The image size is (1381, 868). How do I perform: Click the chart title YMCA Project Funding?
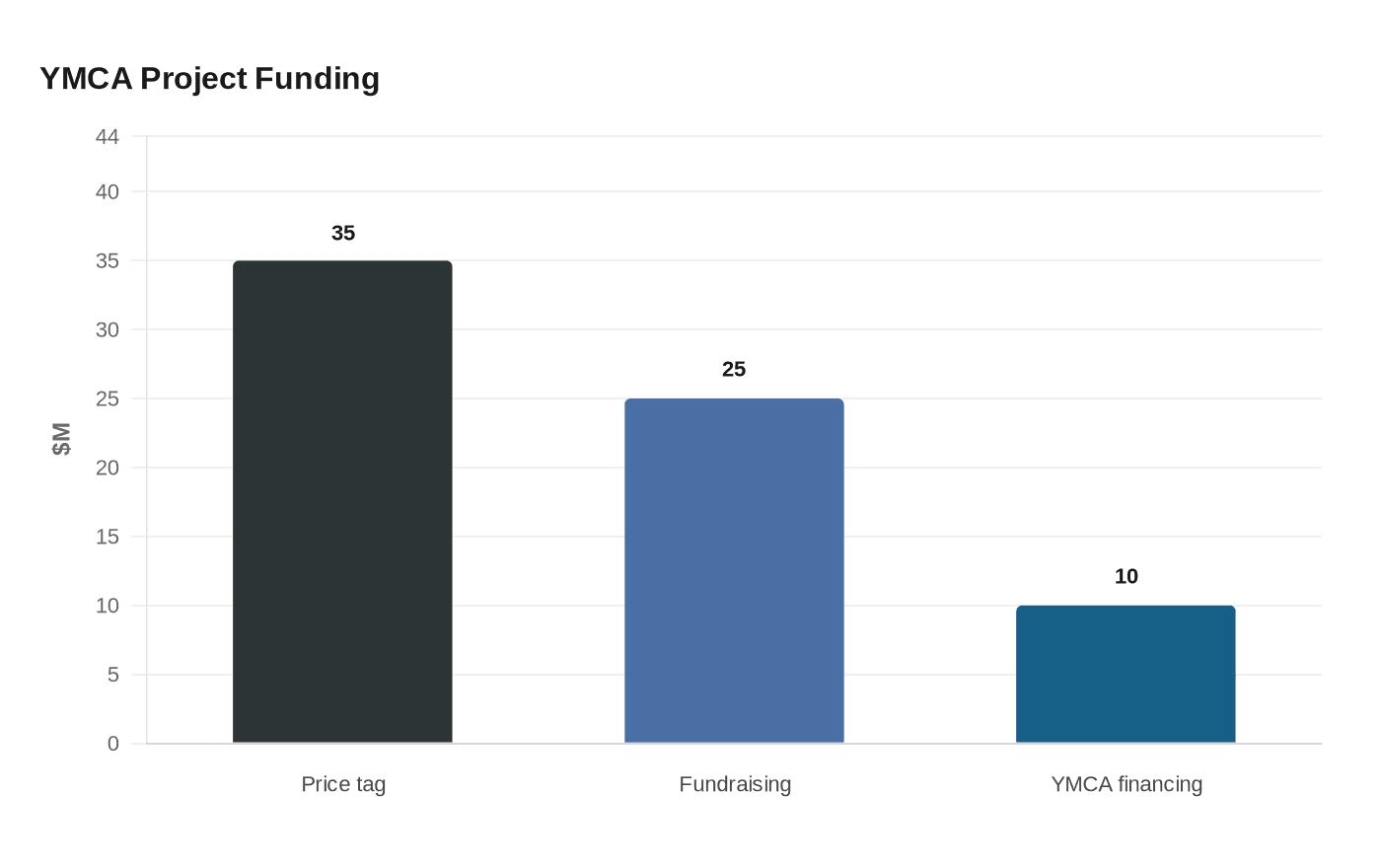tap(209, 78)
